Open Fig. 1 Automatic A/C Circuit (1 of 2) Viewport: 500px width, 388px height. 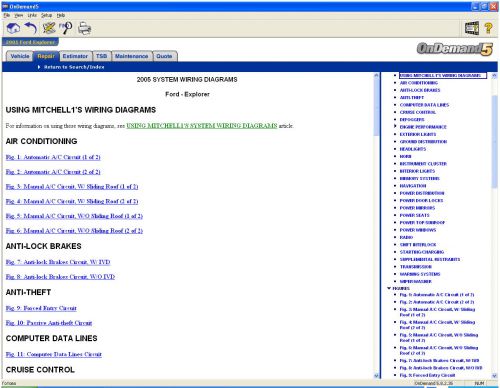pyautogui.click(x=53, y=157)
